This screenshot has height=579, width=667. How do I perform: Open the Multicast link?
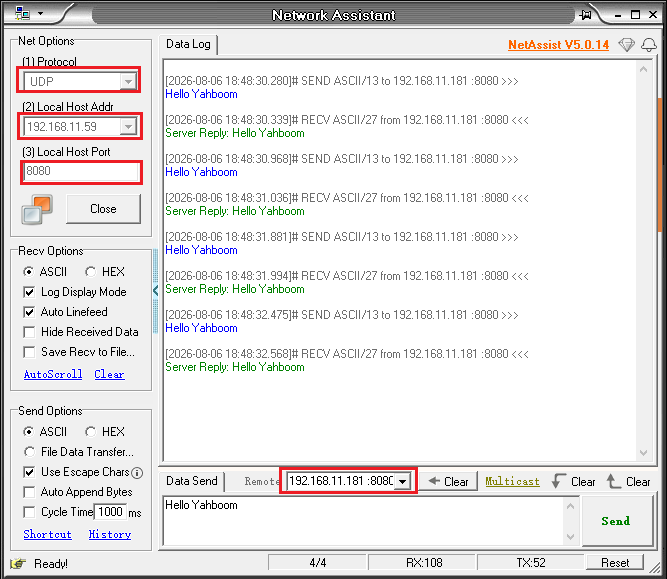tap(513, 481)
